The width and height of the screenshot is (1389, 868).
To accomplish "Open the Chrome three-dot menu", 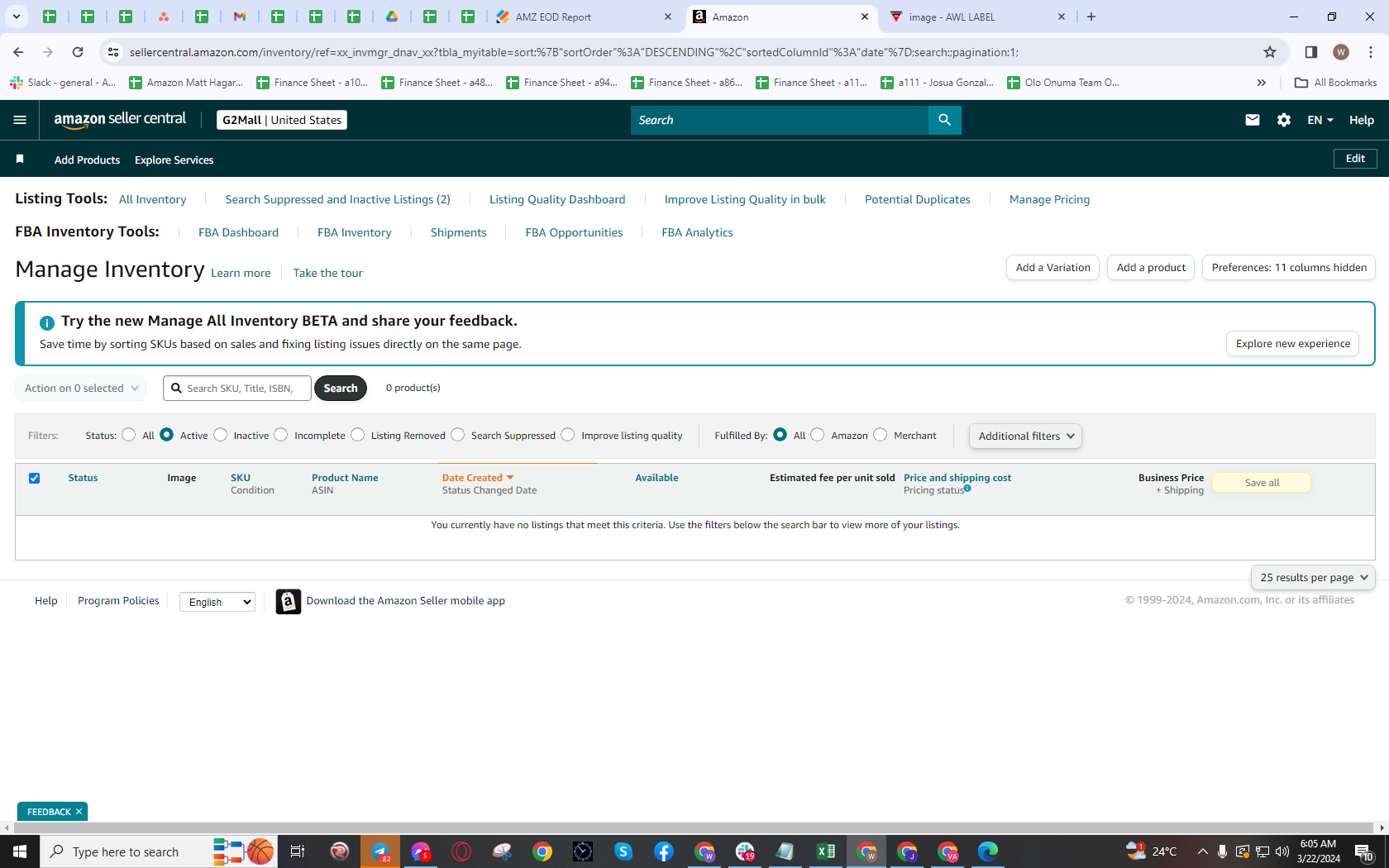I will tap(1371, 52).
